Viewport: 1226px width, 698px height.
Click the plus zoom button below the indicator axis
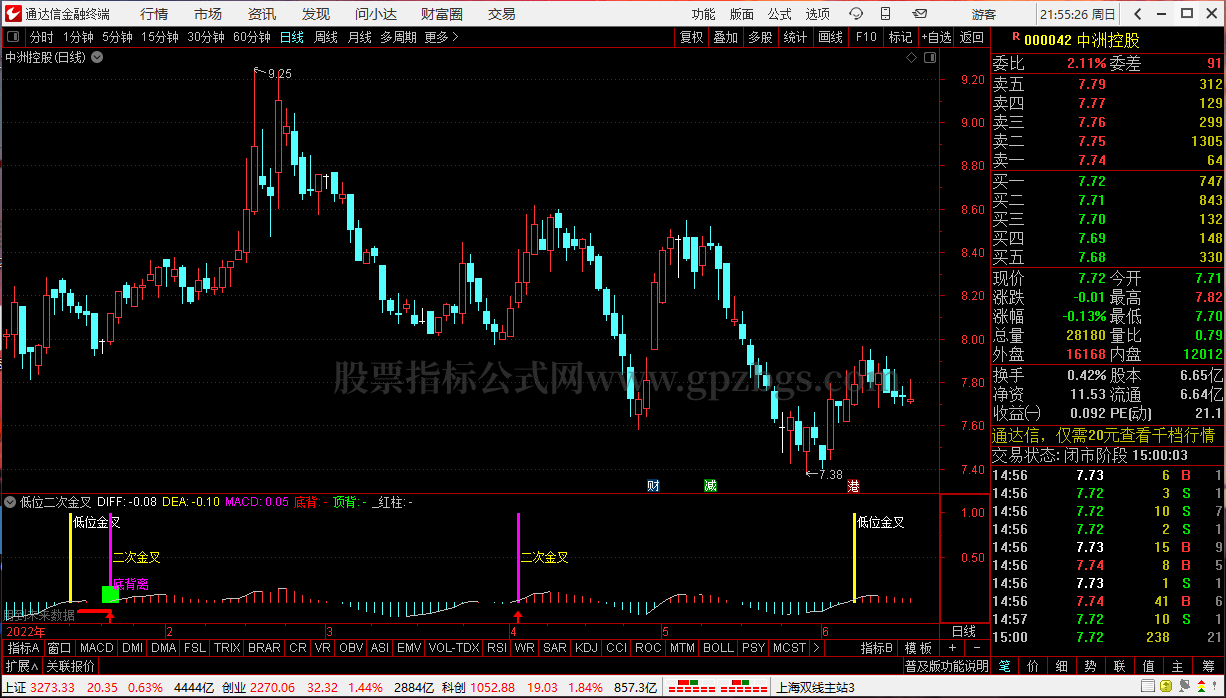951,648
